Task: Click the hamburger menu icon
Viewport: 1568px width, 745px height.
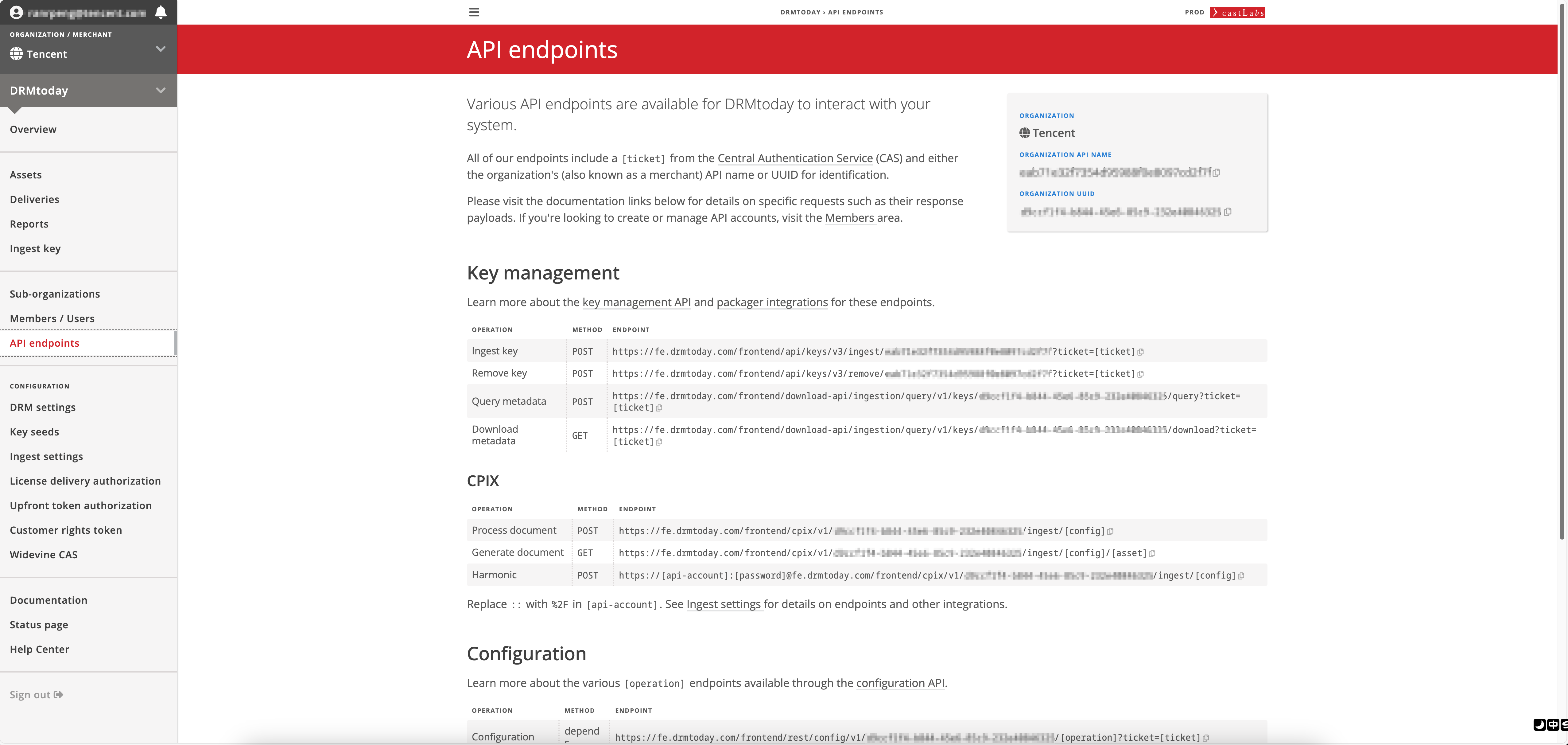Action: (474, 12)
